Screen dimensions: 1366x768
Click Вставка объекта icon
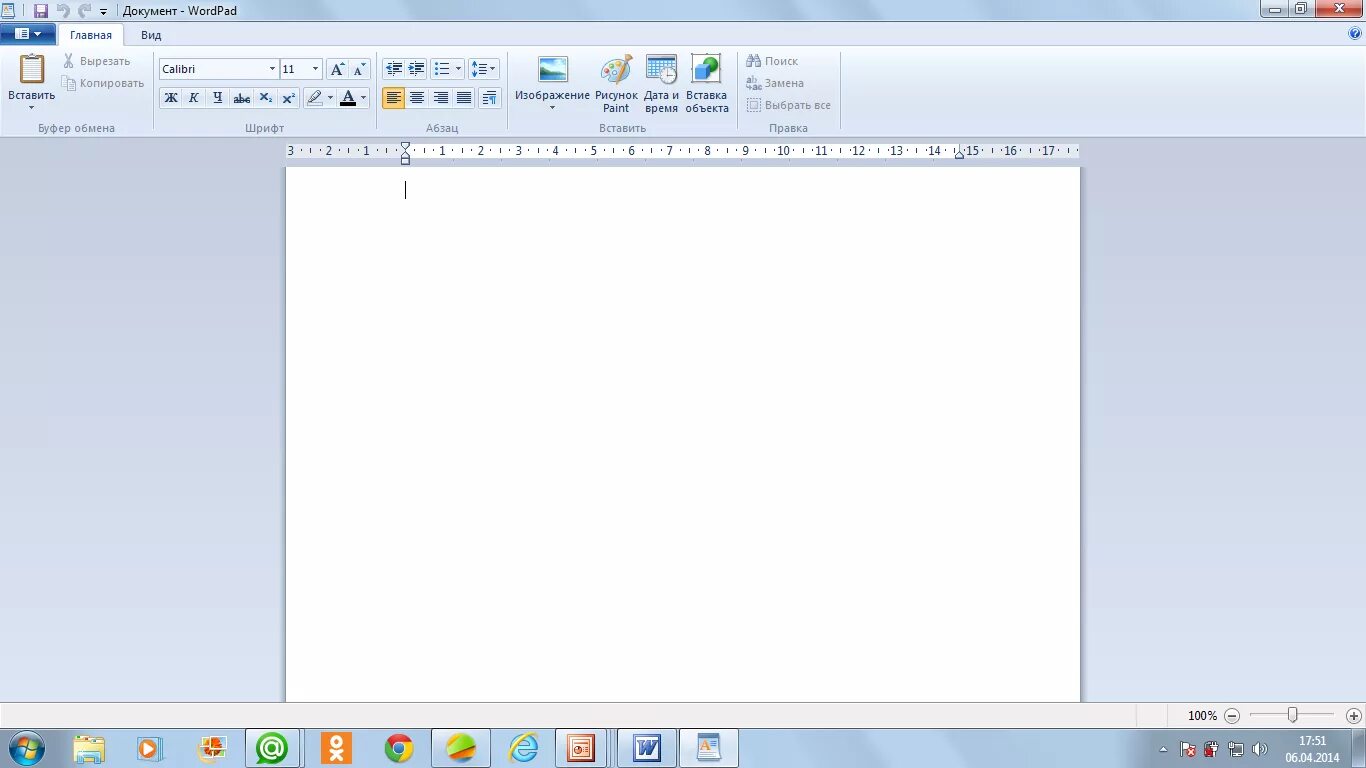coord(706,84)
